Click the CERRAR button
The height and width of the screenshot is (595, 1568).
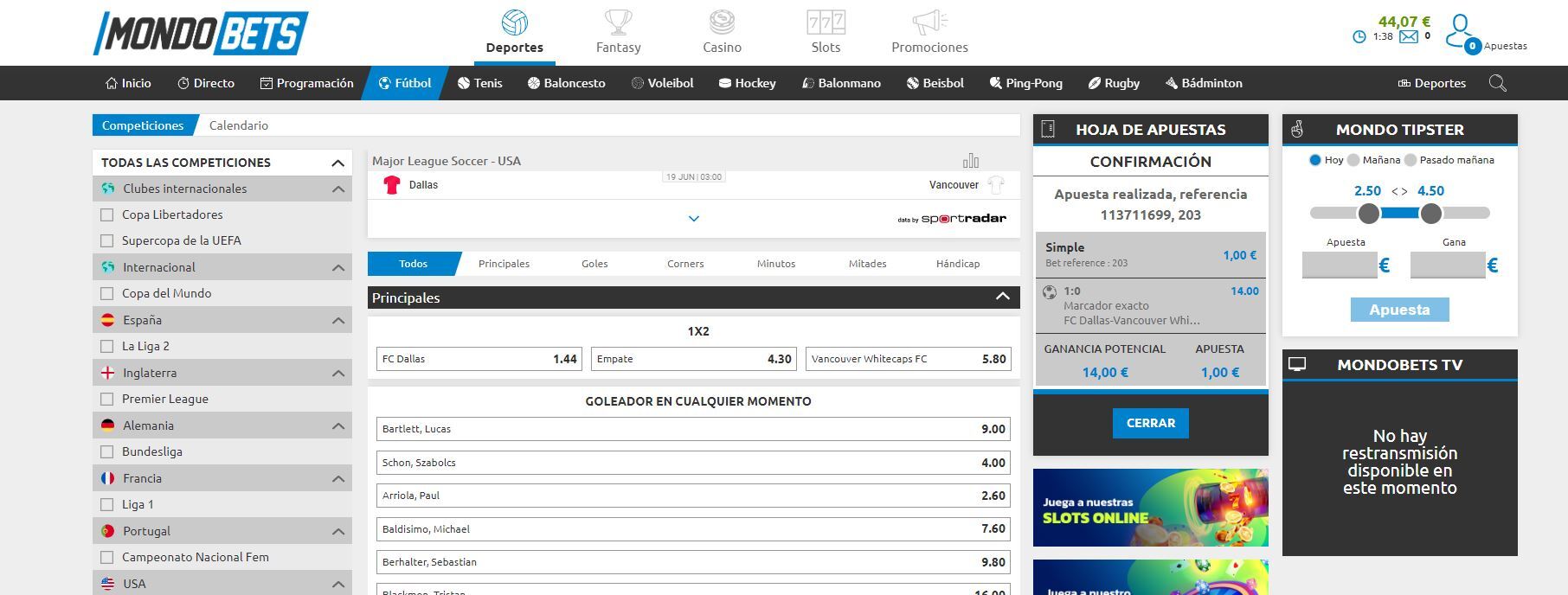[x=1150, y=423]
